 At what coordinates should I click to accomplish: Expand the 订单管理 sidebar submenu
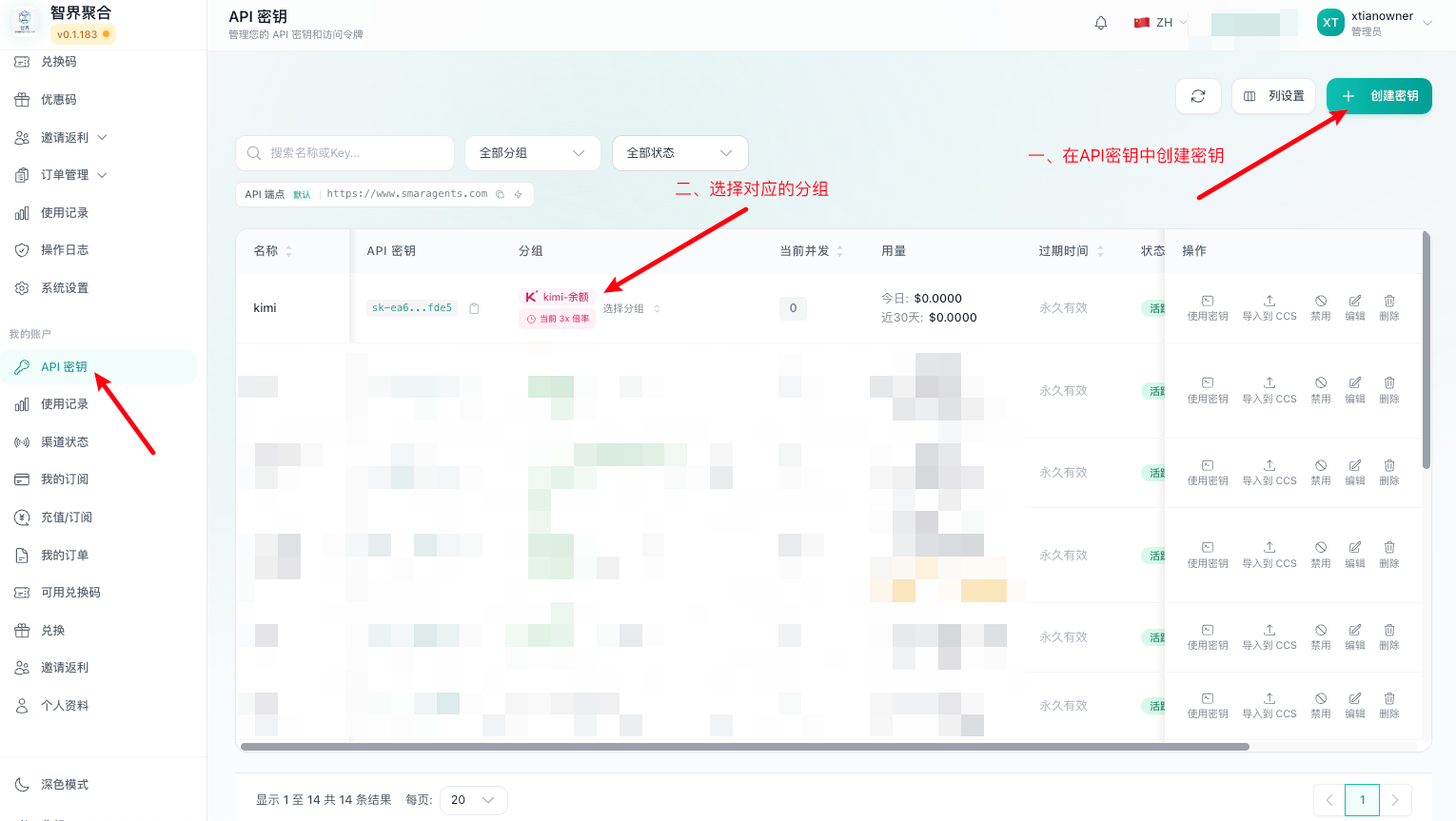(x=103, y=175)
